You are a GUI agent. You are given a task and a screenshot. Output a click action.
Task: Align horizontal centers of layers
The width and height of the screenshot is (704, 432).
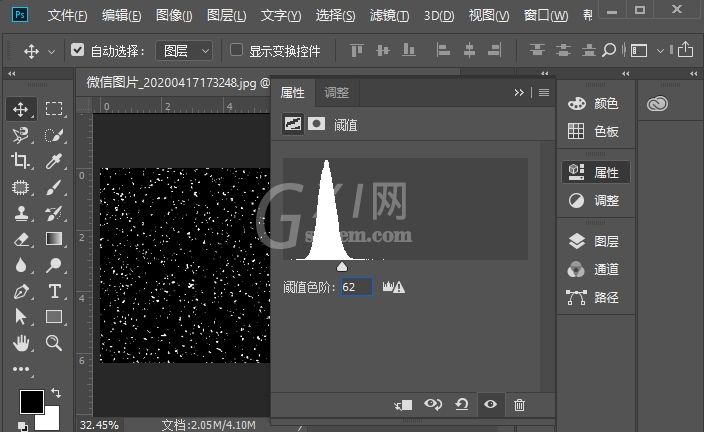[469, 50]
